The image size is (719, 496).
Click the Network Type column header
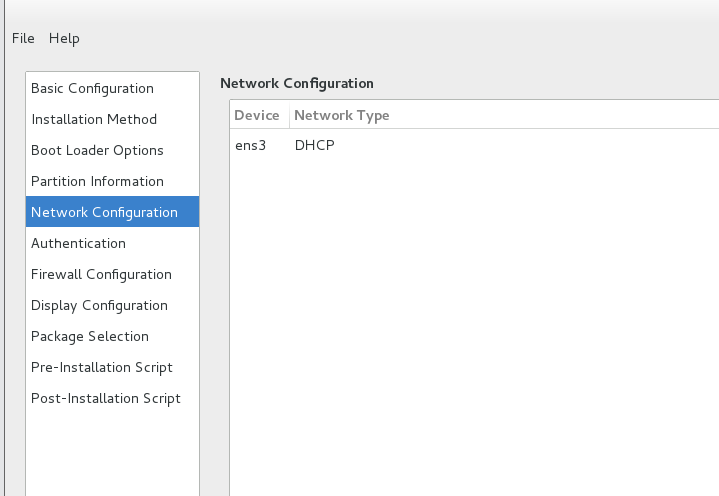click(342, 115)
